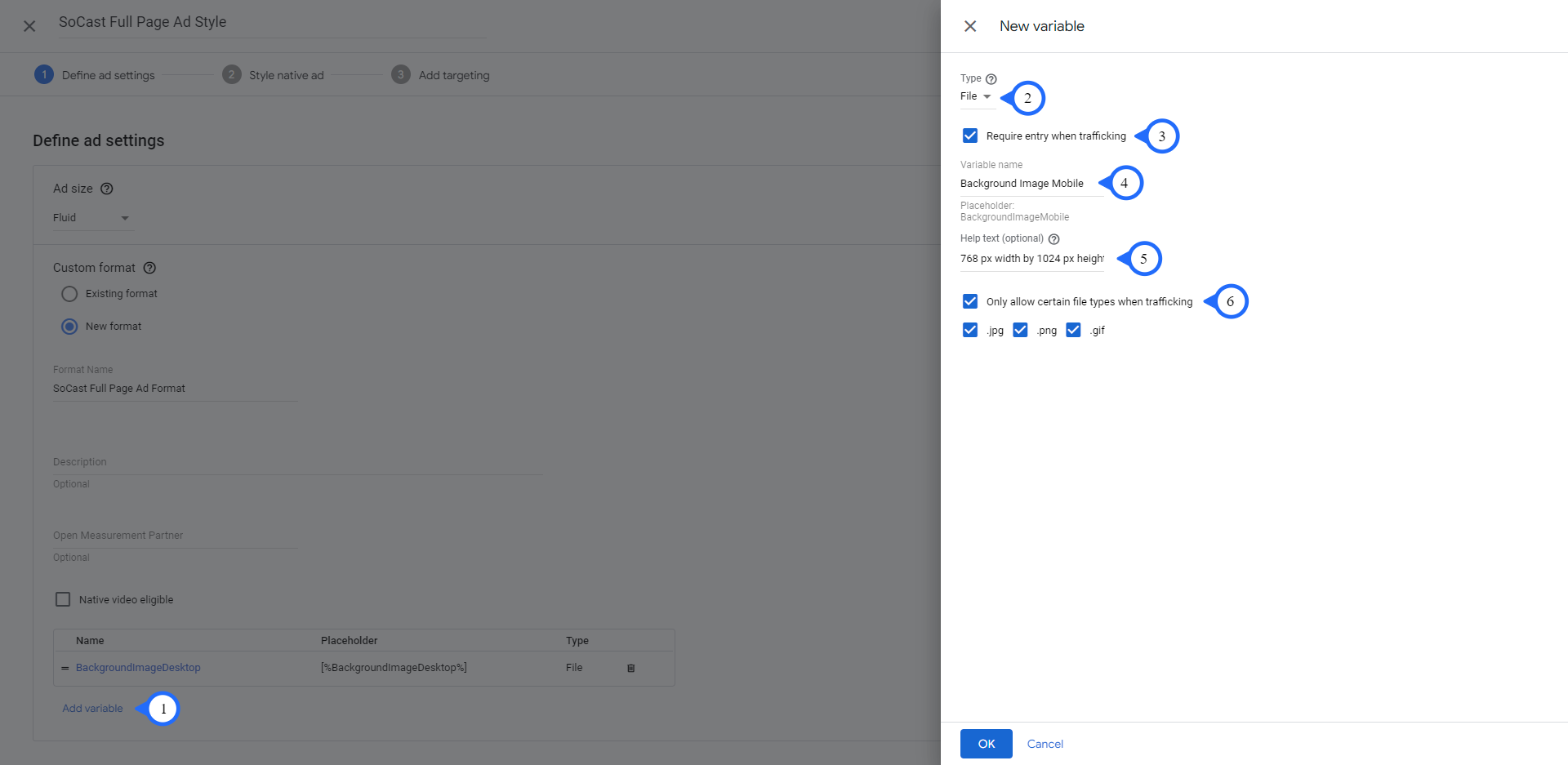Image resolution: width=1568 pixels, height=765 pixels.
Task: Click the Description input field
Action: coord(298,463)
